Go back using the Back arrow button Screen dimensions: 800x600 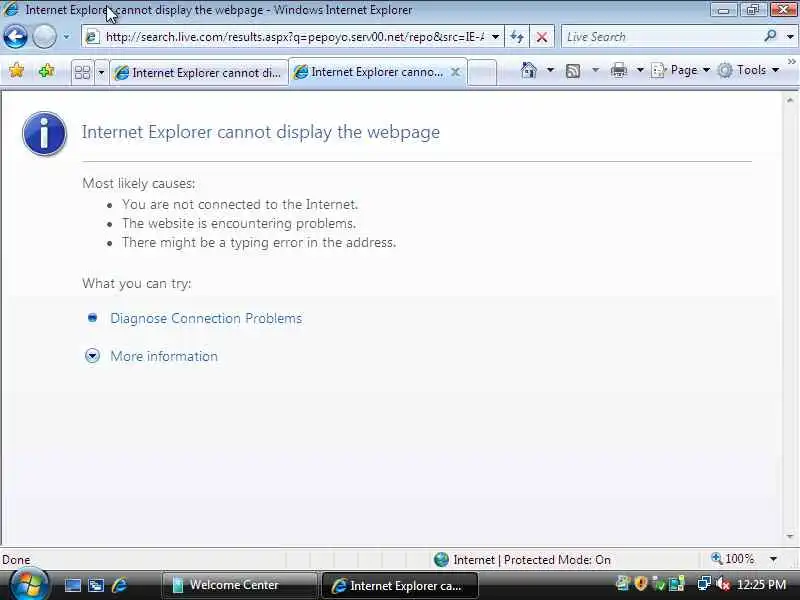pyautogui.click(x=15, y=37)
